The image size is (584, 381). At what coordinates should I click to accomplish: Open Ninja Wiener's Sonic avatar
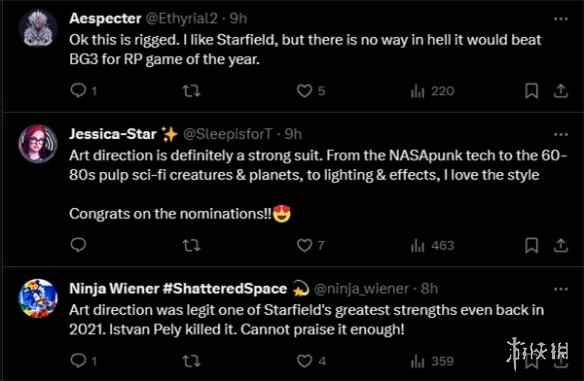38,298
